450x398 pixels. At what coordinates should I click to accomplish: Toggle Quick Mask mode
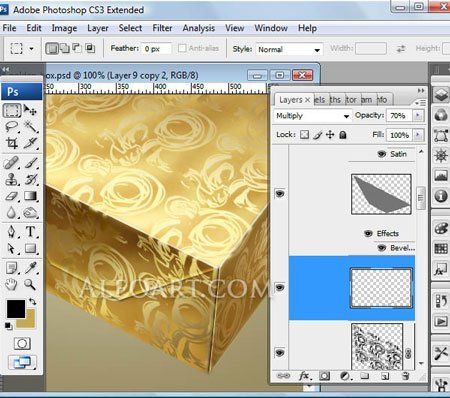coord(22,343)
